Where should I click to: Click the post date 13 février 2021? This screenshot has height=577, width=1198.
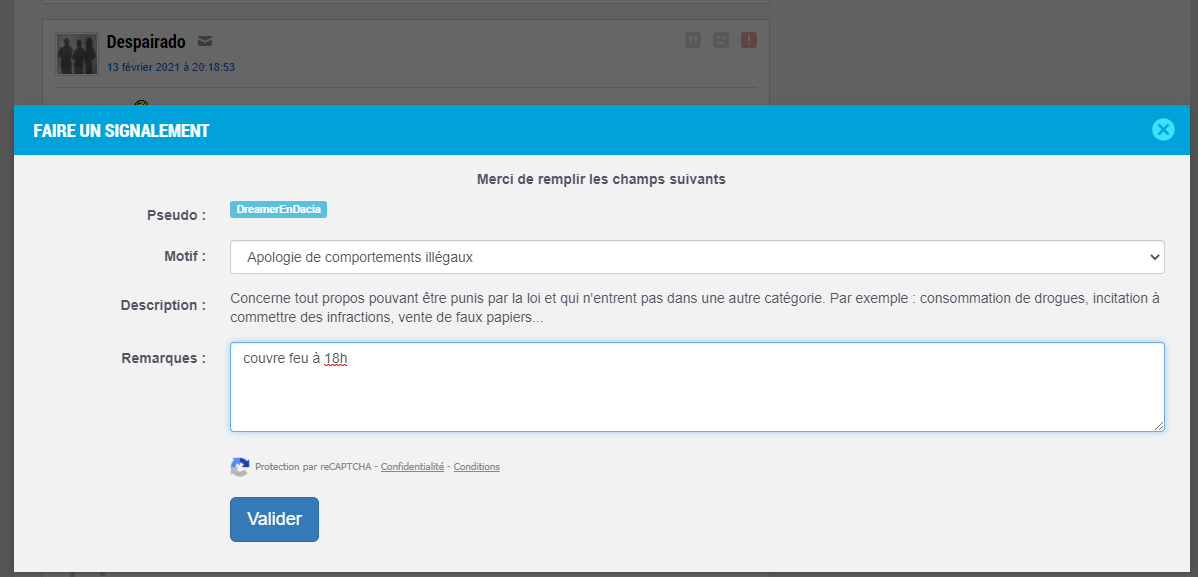(170, 67)
